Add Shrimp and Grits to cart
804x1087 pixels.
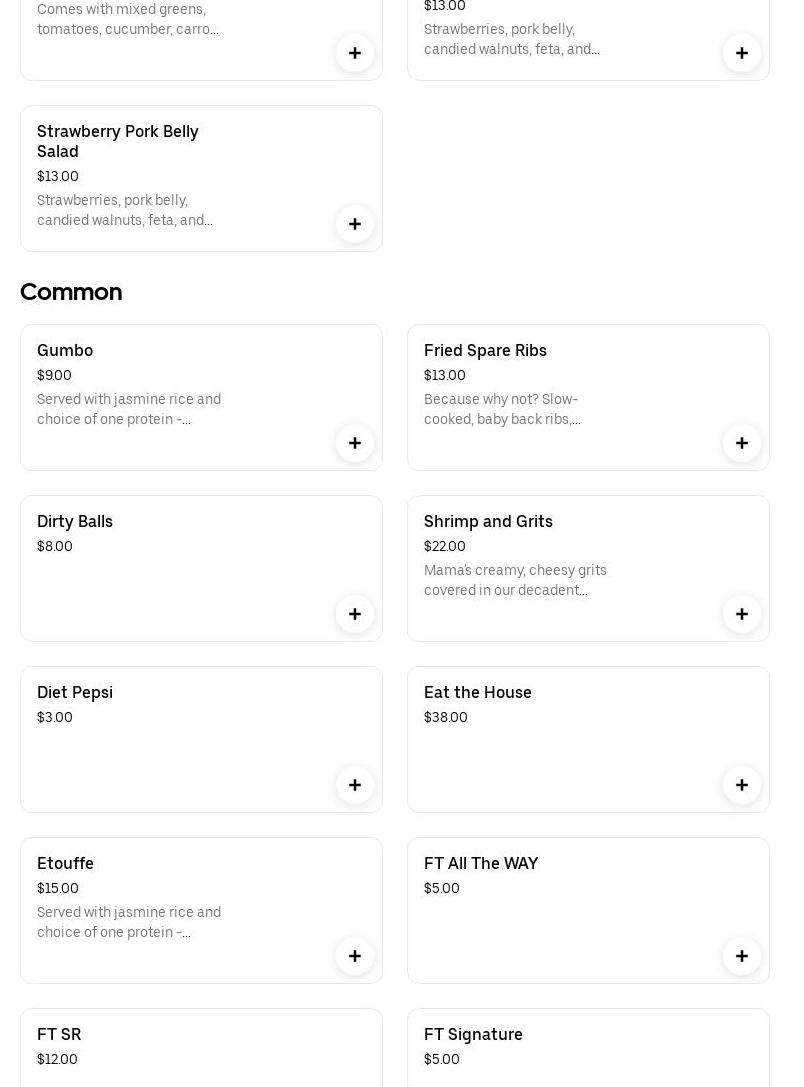coord(742,614)
